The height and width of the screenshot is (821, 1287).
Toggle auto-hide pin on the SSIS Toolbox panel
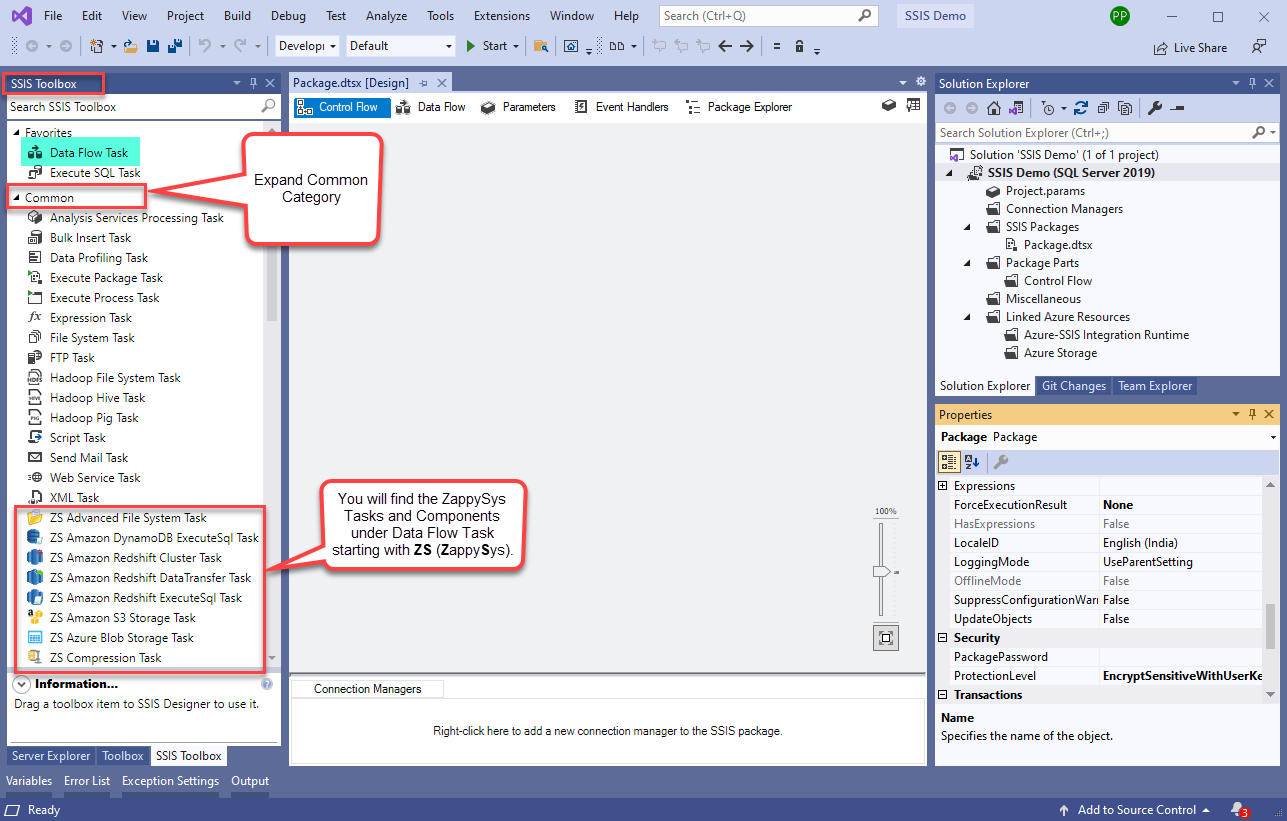(x=253, y=83)
